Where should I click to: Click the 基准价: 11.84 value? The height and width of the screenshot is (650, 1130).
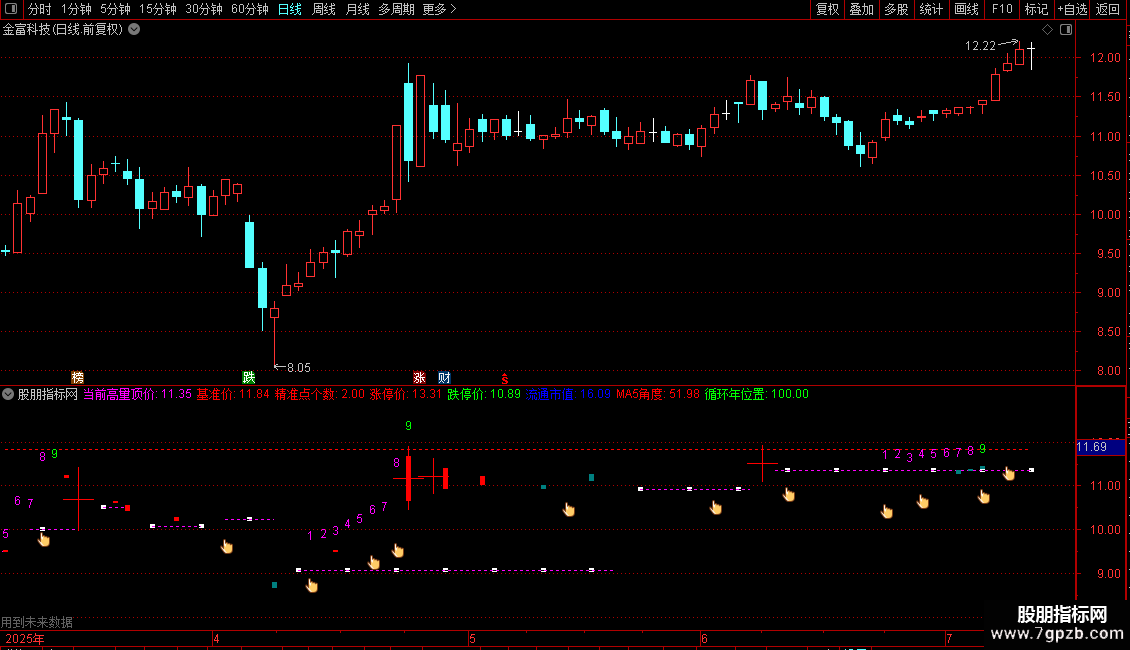click(233, 394)
